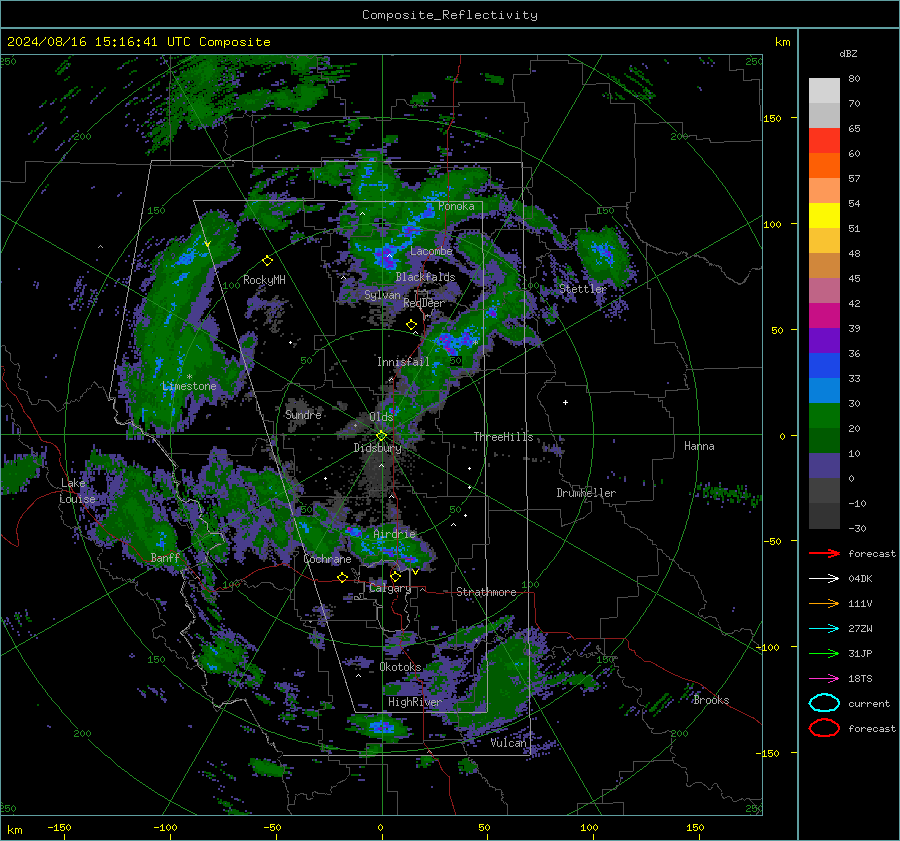Viewport: 900px width, 841px height.
Task: Select yellow diamond marker above Calgary
Action: click(395, 576)
